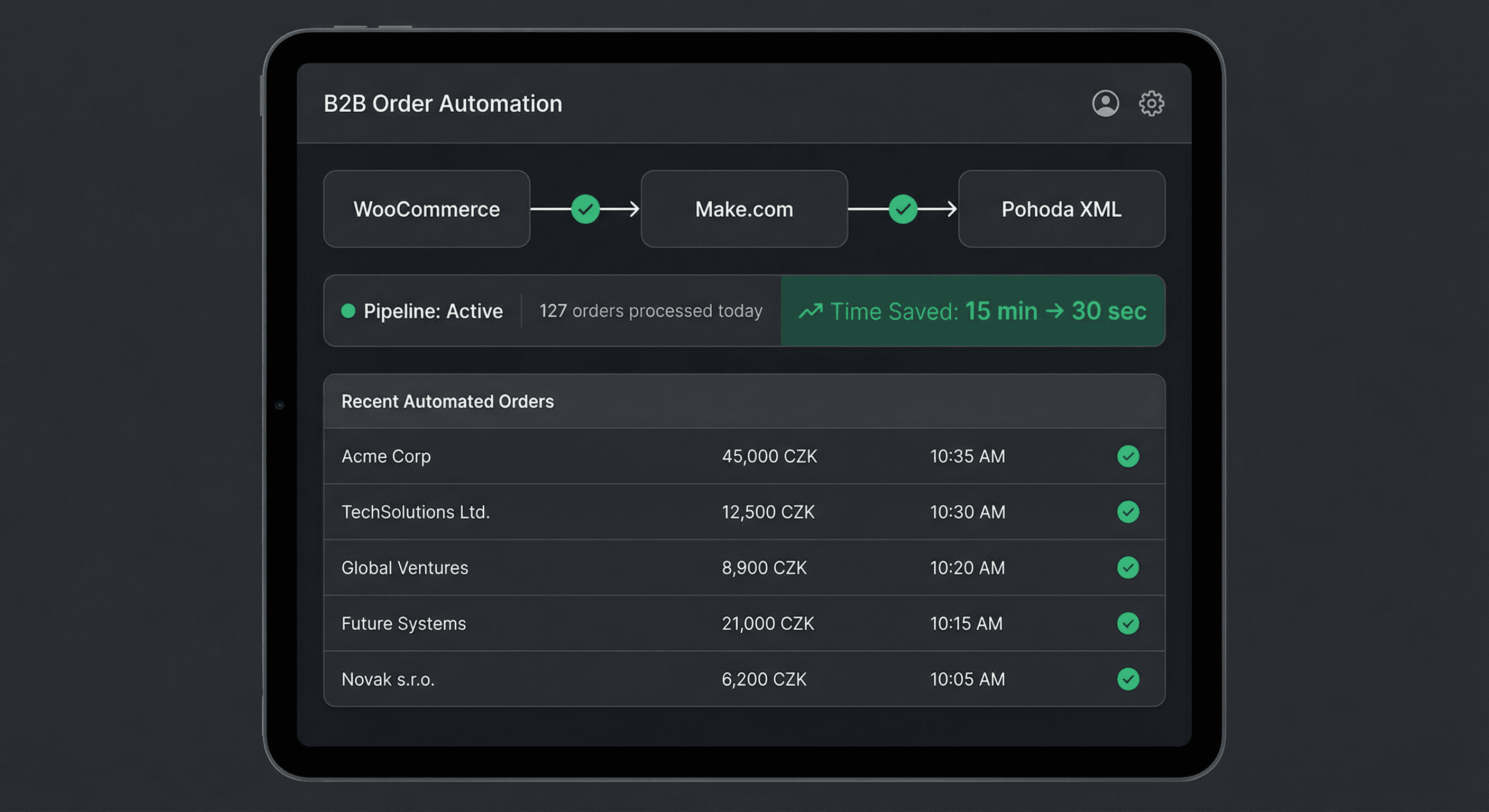Expand the Pohoda XML pipeline node
This screenshot has height=812, width=1489.
(1061, 209)
